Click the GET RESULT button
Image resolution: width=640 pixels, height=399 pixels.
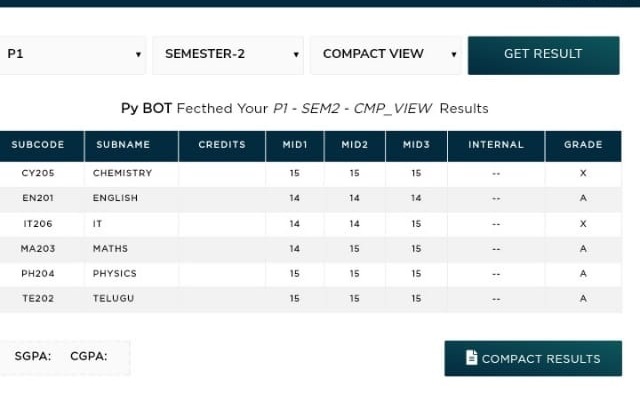click(x=543, y=55)
